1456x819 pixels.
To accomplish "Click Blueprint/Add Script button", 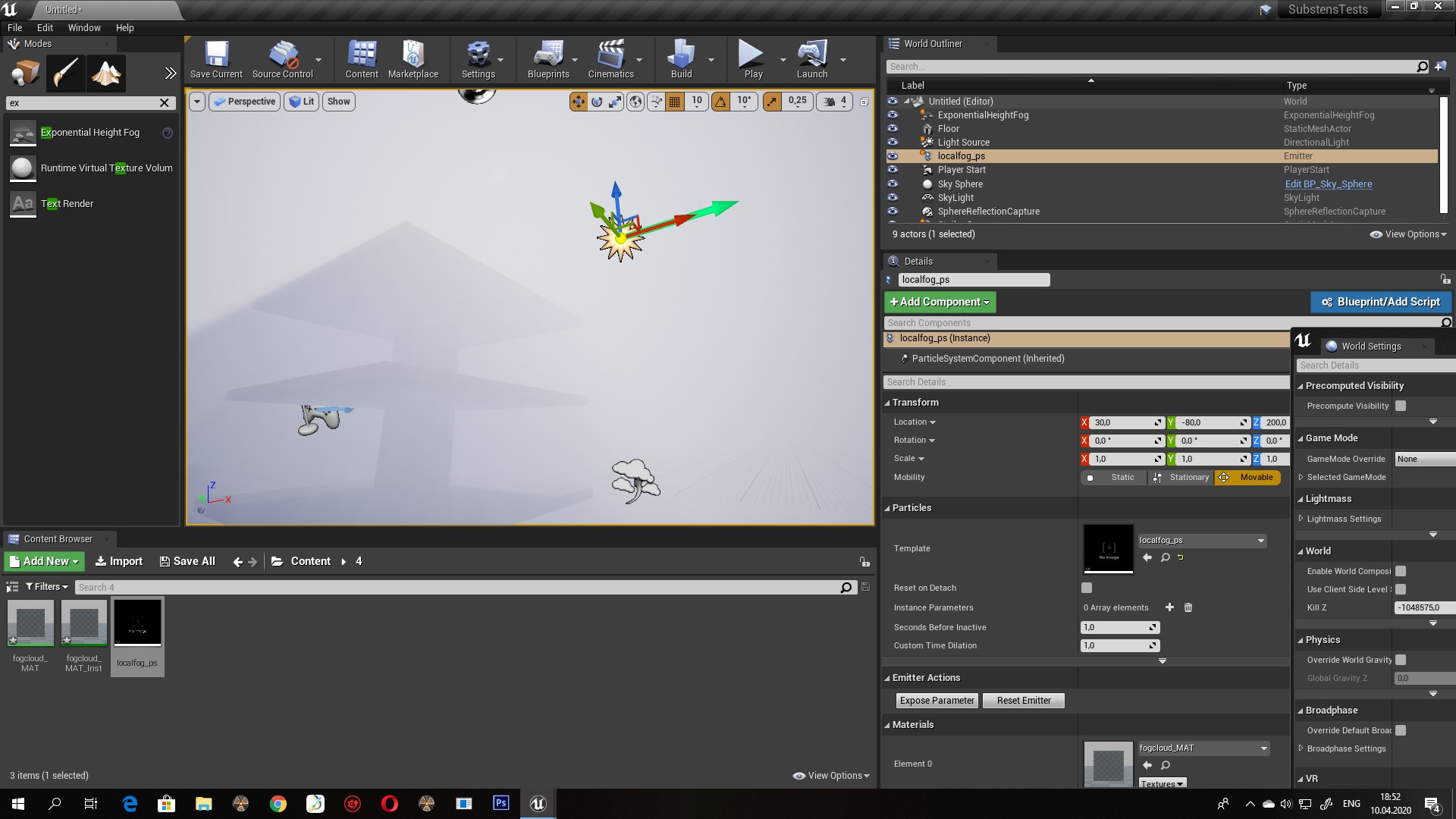I will point(1381,302).
